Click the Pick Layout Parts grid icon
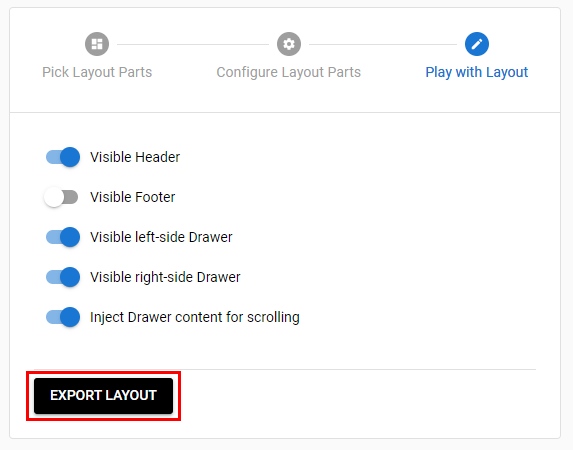 [97, 44]
